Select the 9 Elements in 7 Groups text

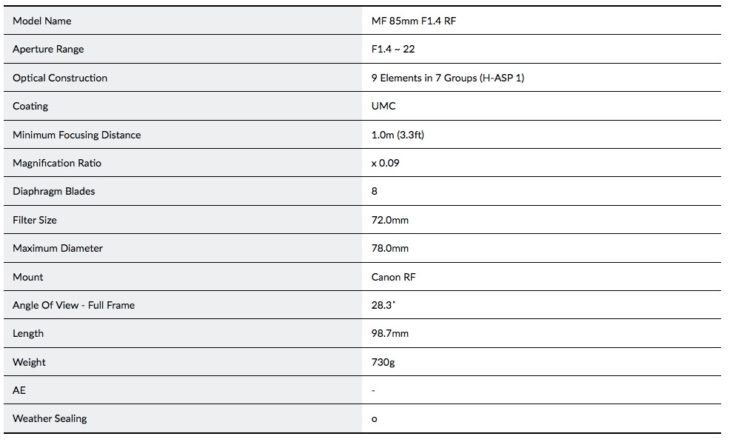pyautogui.click(x=424, y=78)
